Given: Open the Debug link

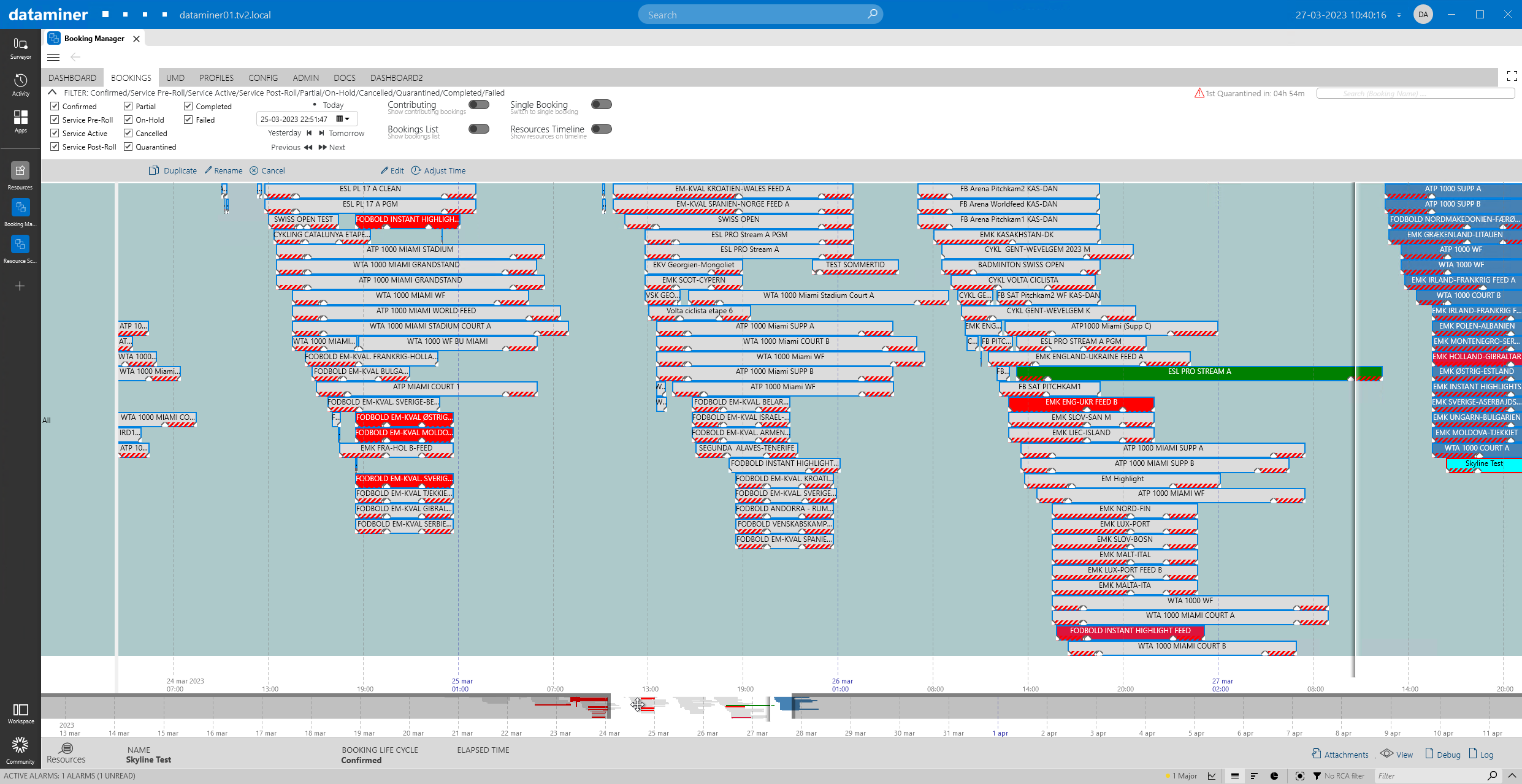Looking at the screenshot, I should pos(1443,754).
